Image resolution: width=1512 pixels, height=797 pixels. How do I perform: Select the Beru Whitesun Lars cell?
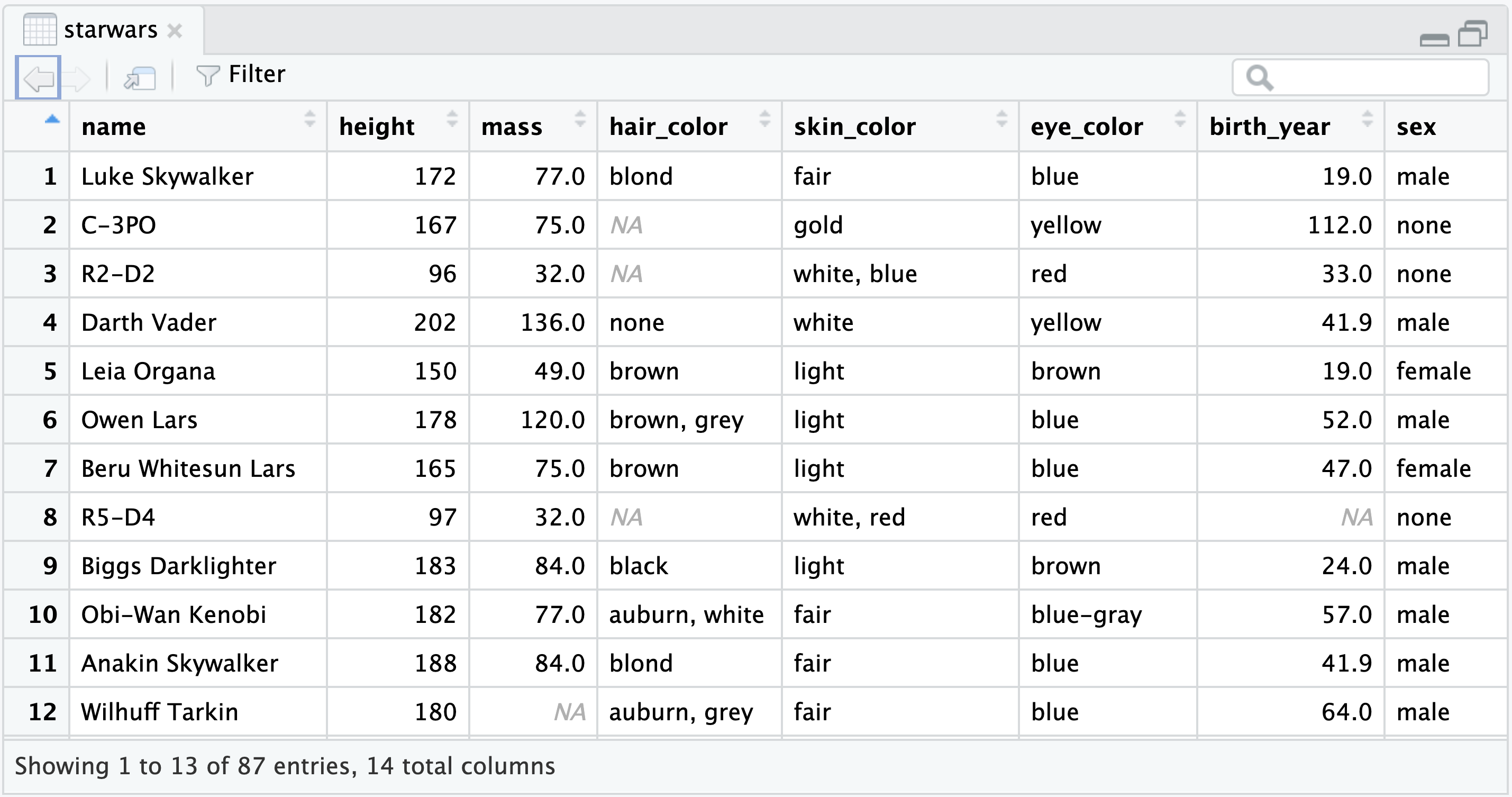[x=198, y=469]
